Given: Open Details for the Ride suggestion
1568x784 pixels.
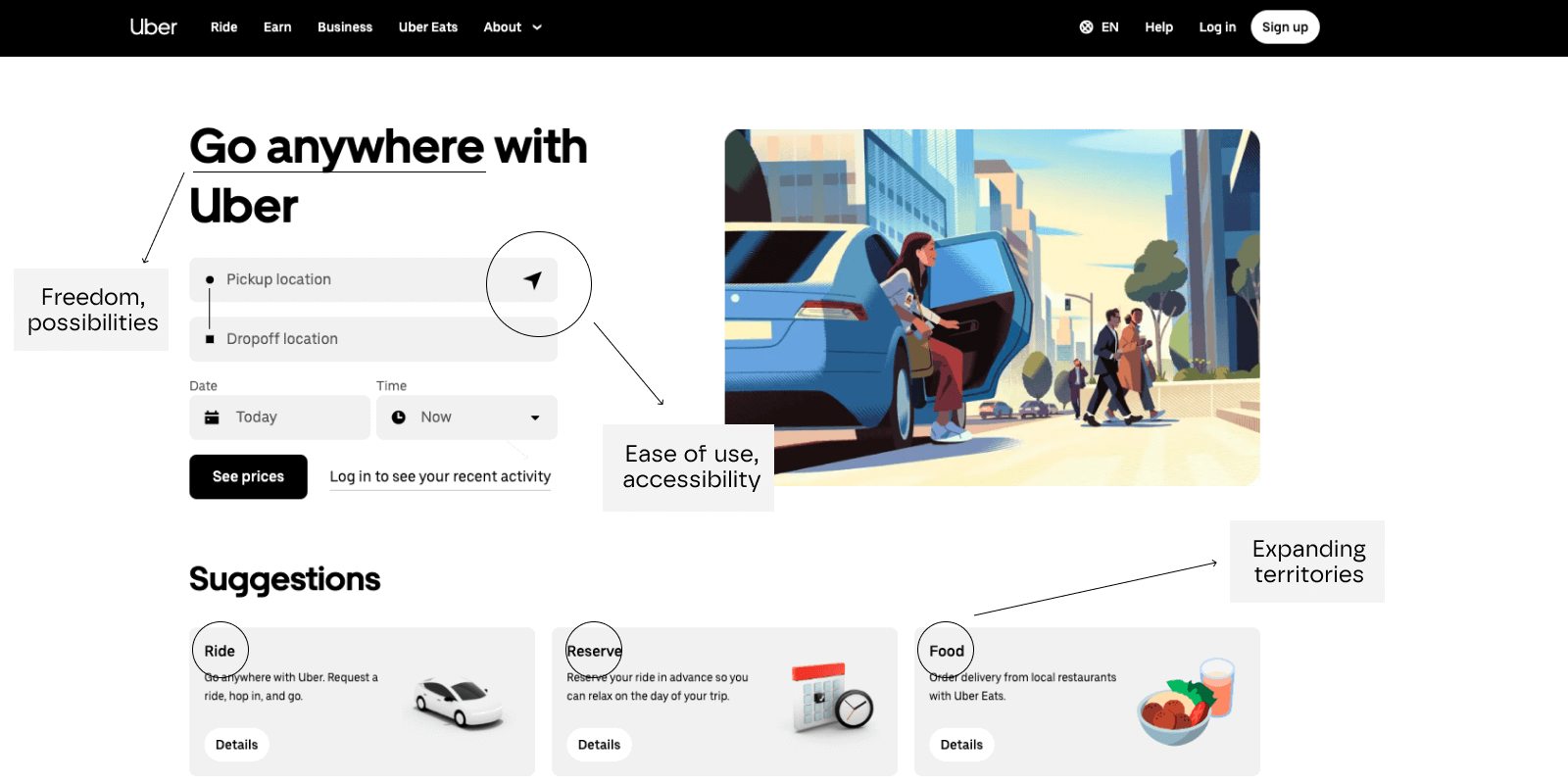Looking at the screenshot, I should (x=236, y=745).
